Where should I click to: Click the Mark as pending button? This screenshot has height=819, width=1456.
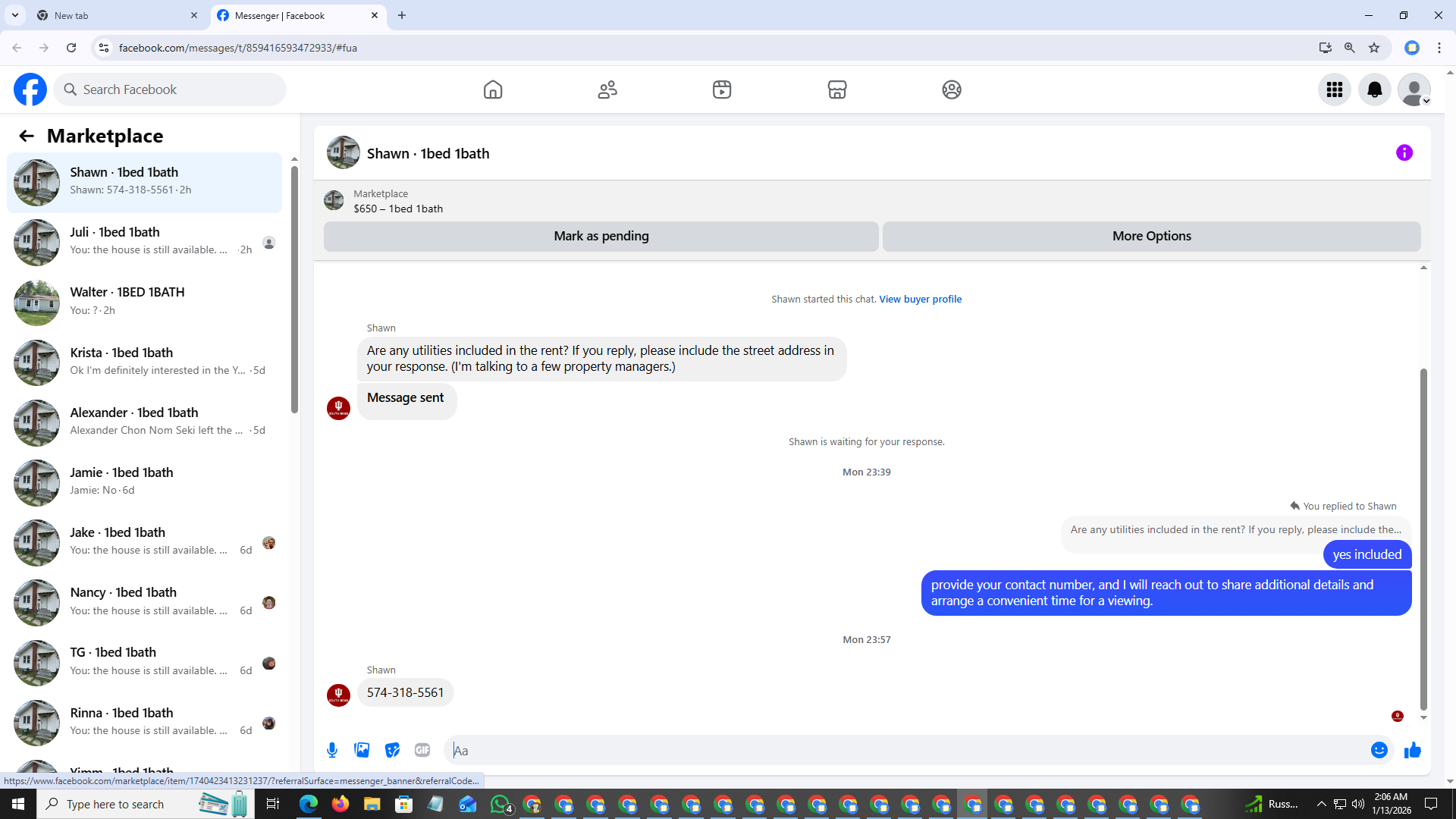pyautogui.click(x=601, y=236)
